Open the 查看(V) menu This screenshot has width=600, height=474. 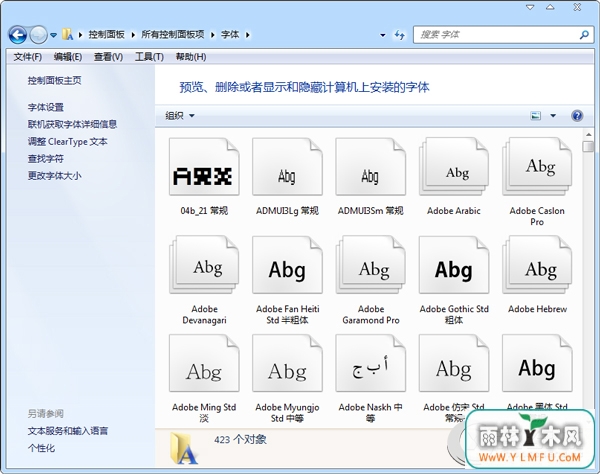108,57
